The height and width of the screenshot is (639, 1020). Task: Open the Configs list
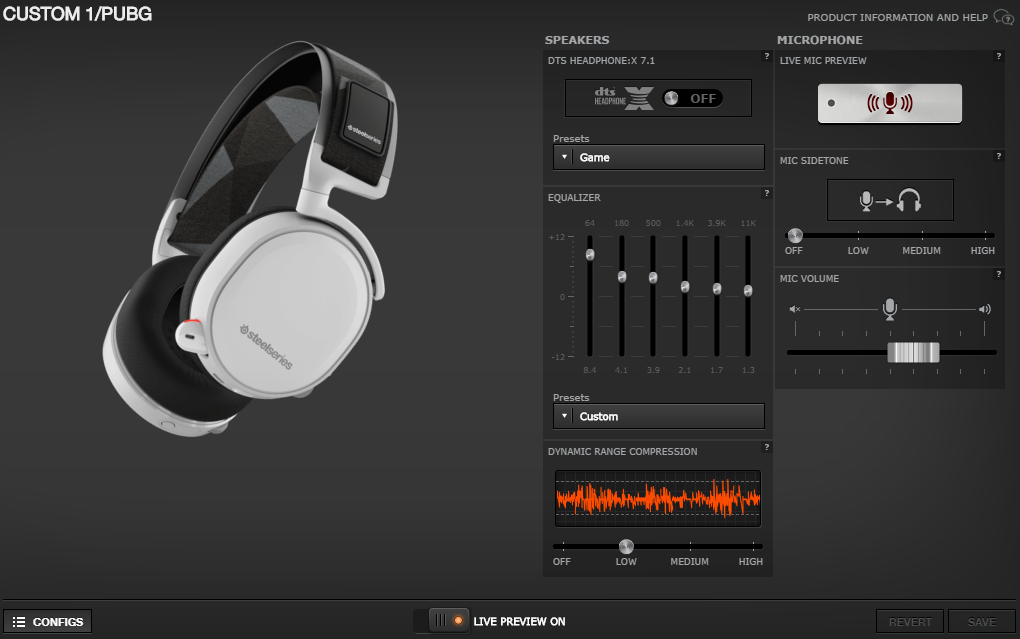pos(47,621)
